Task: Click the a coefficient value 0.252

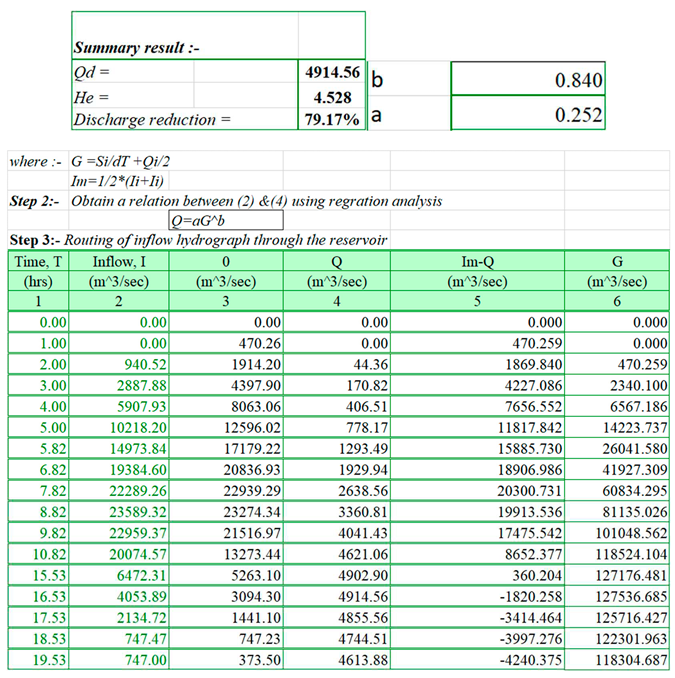Action: 527,115
